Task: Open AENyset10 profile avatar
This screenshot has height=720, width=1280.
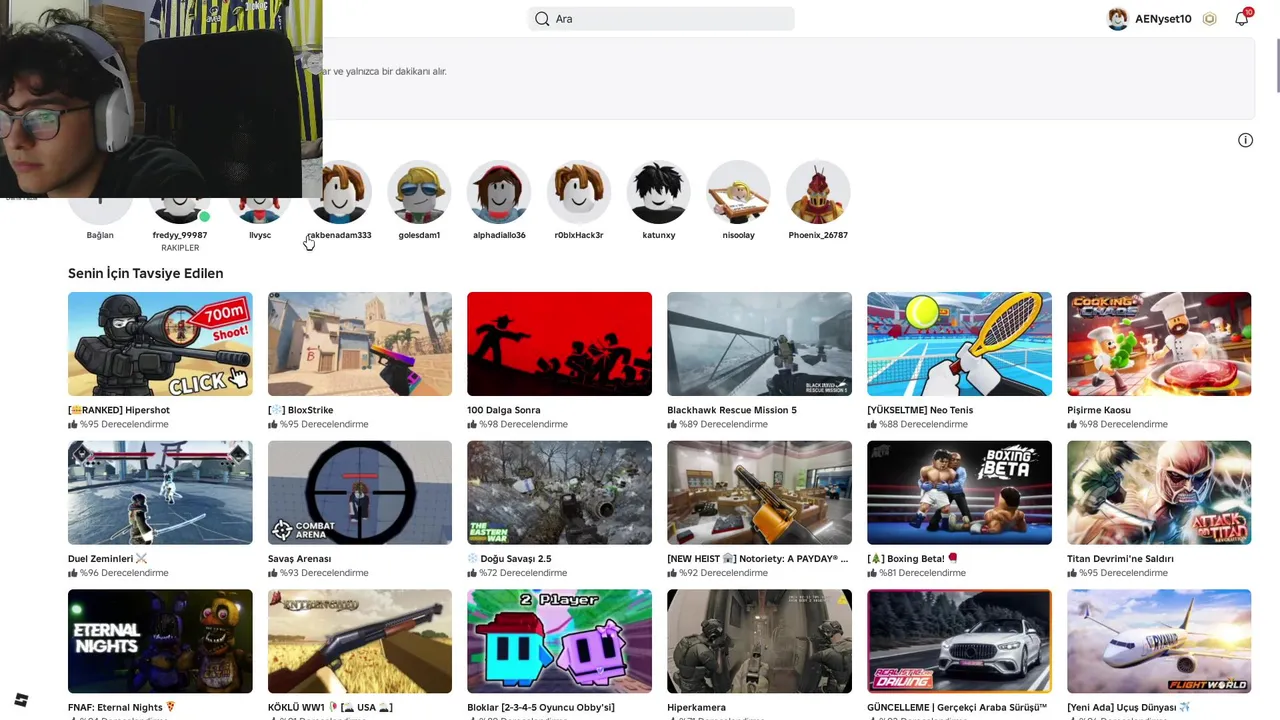Action: [1118, 19]
